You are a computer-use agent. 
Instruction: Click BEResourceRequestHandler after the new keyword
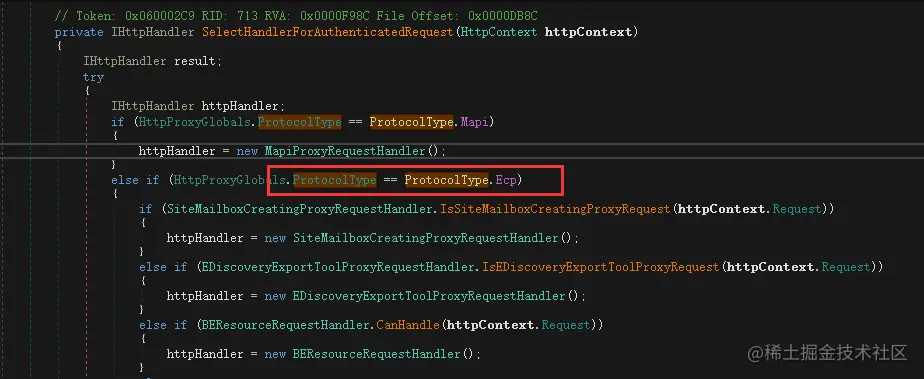coord(377,354)
